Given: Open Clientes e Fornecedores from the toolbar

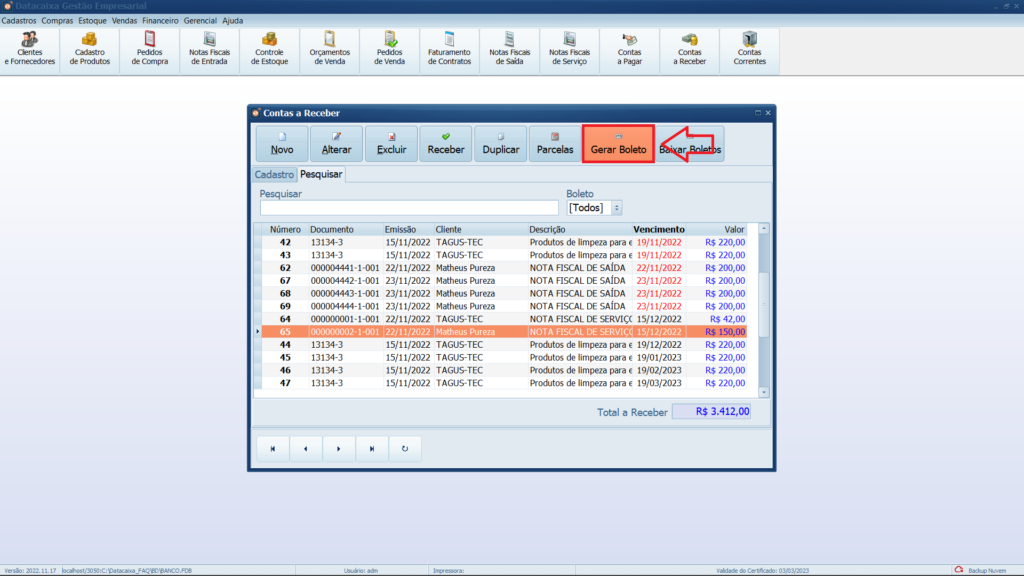Looking at the screenshot, I should pyautogui.click(x=30, y=49).
